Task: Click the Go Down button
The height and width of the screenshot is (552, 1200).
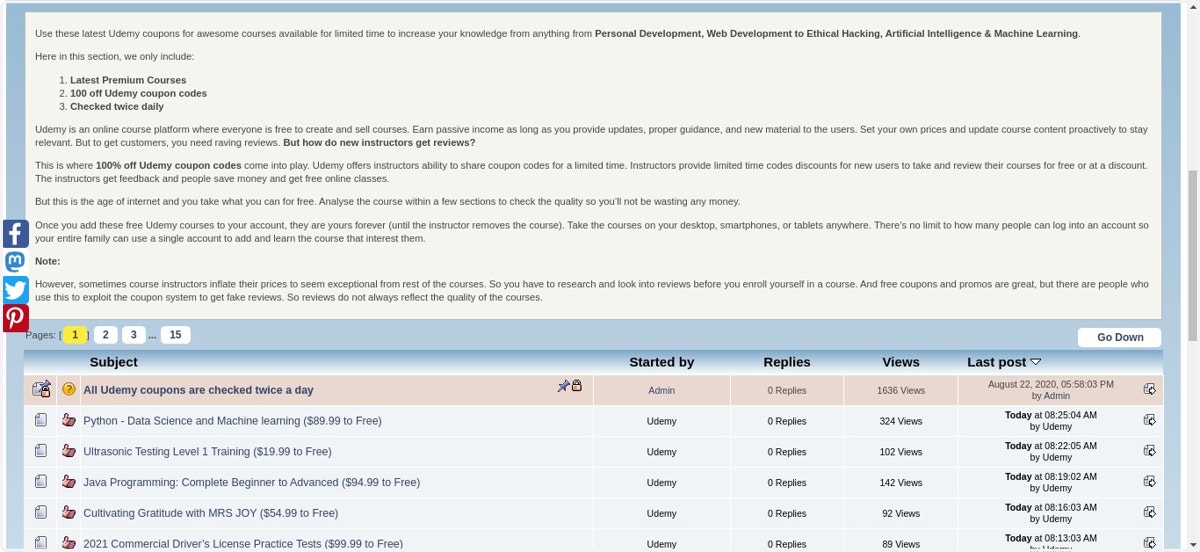Action: click(1120, 337)
